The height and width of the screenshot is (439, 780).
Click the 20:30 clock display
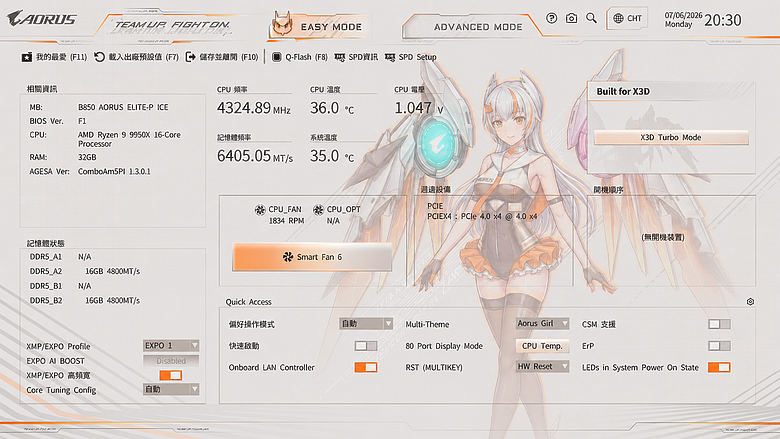tap(723, 20)
